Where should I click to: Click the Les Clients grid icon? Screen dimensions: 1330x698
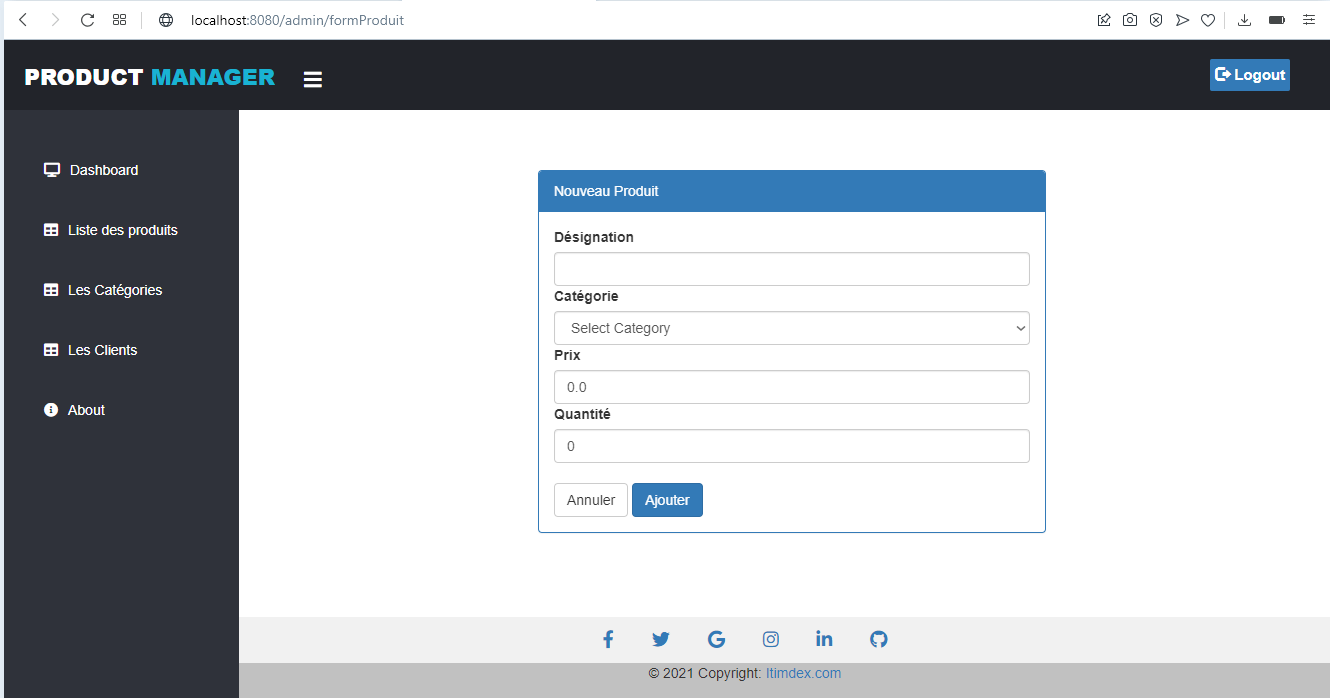tap(51, 349)
